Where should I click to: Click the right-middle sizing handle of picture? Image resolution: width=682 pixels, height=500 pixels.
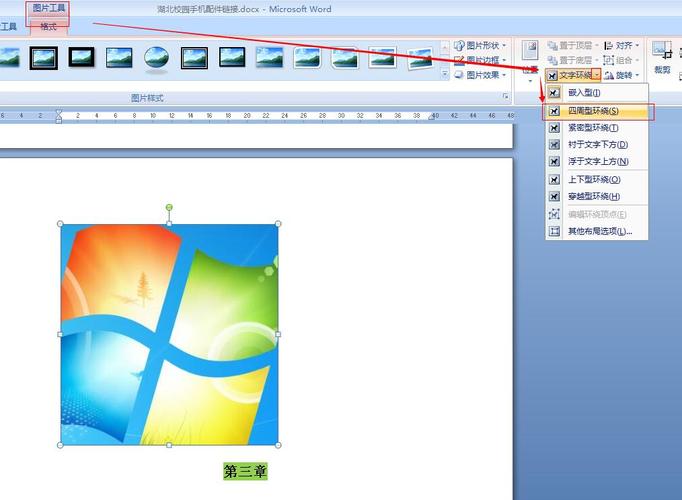(x=278, y=334)
